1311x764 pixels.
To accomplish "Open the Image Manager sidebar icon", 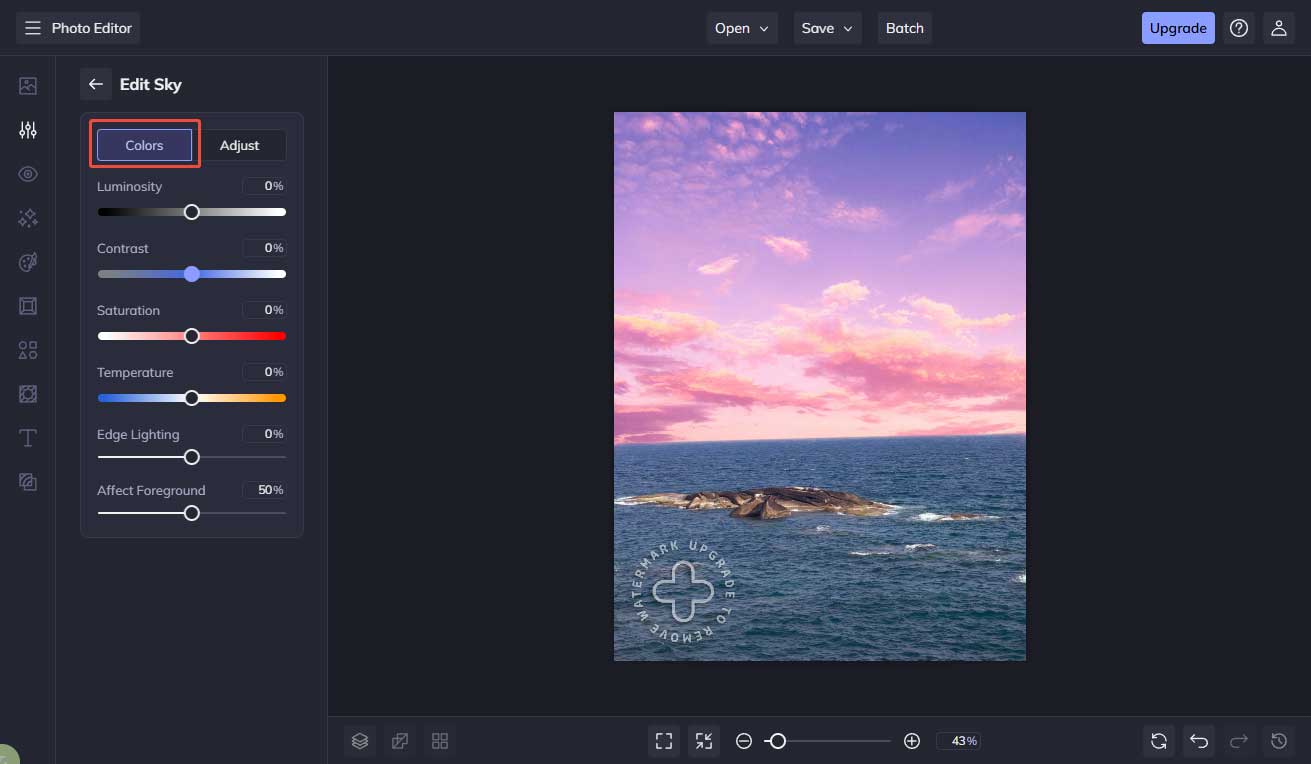I will pyautogui.click(x=28, y=86).
